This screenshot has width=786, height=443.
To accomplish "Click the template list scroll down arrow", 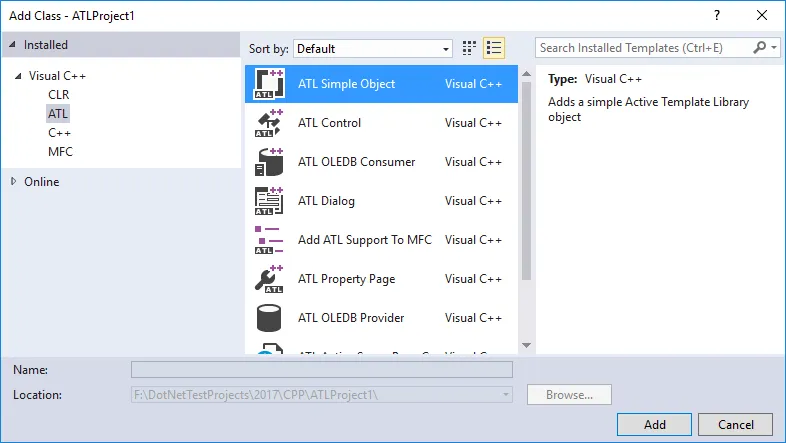I will pyautogui.click(x=526, y=345).
